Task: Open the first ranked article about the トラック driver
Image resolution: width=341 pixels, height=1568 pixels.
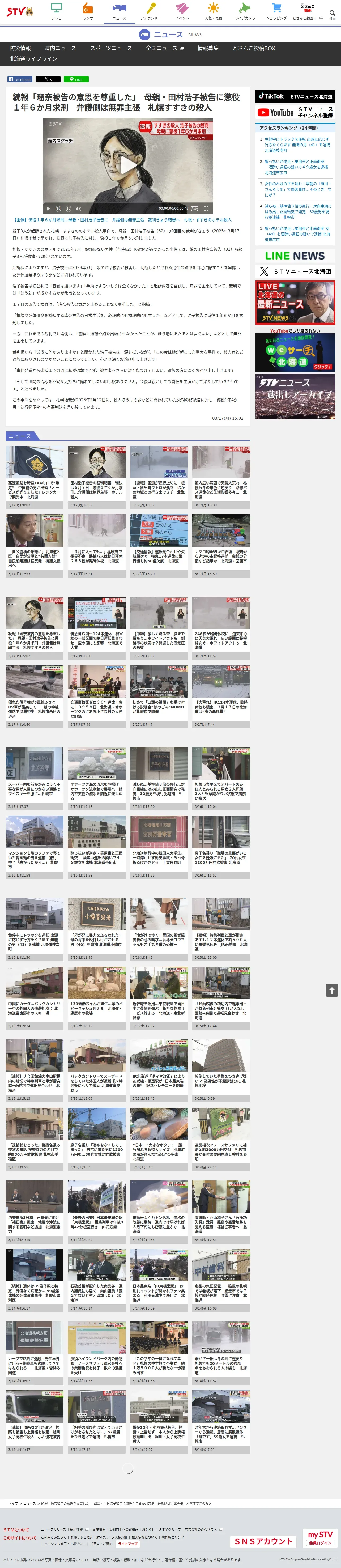Action: [297, 145]
